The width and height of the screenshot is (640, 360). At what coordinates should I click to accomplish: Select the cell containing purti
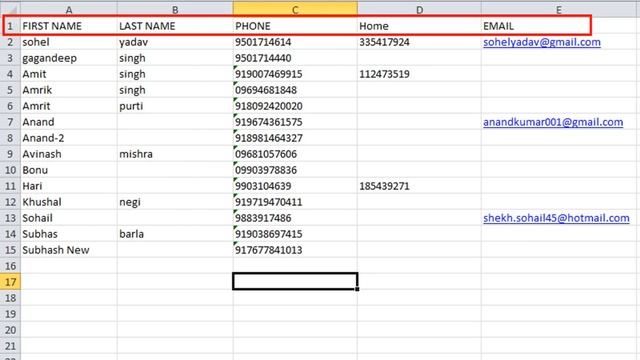(x=175, y=106)
